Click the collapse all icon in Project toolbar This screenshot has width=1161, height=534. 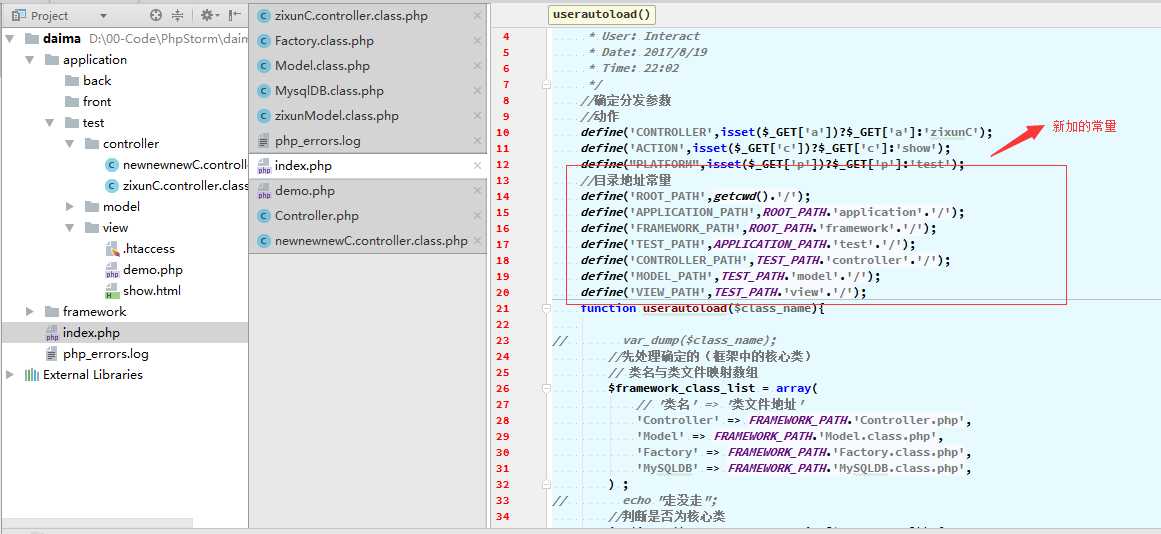tap(178, 15)
